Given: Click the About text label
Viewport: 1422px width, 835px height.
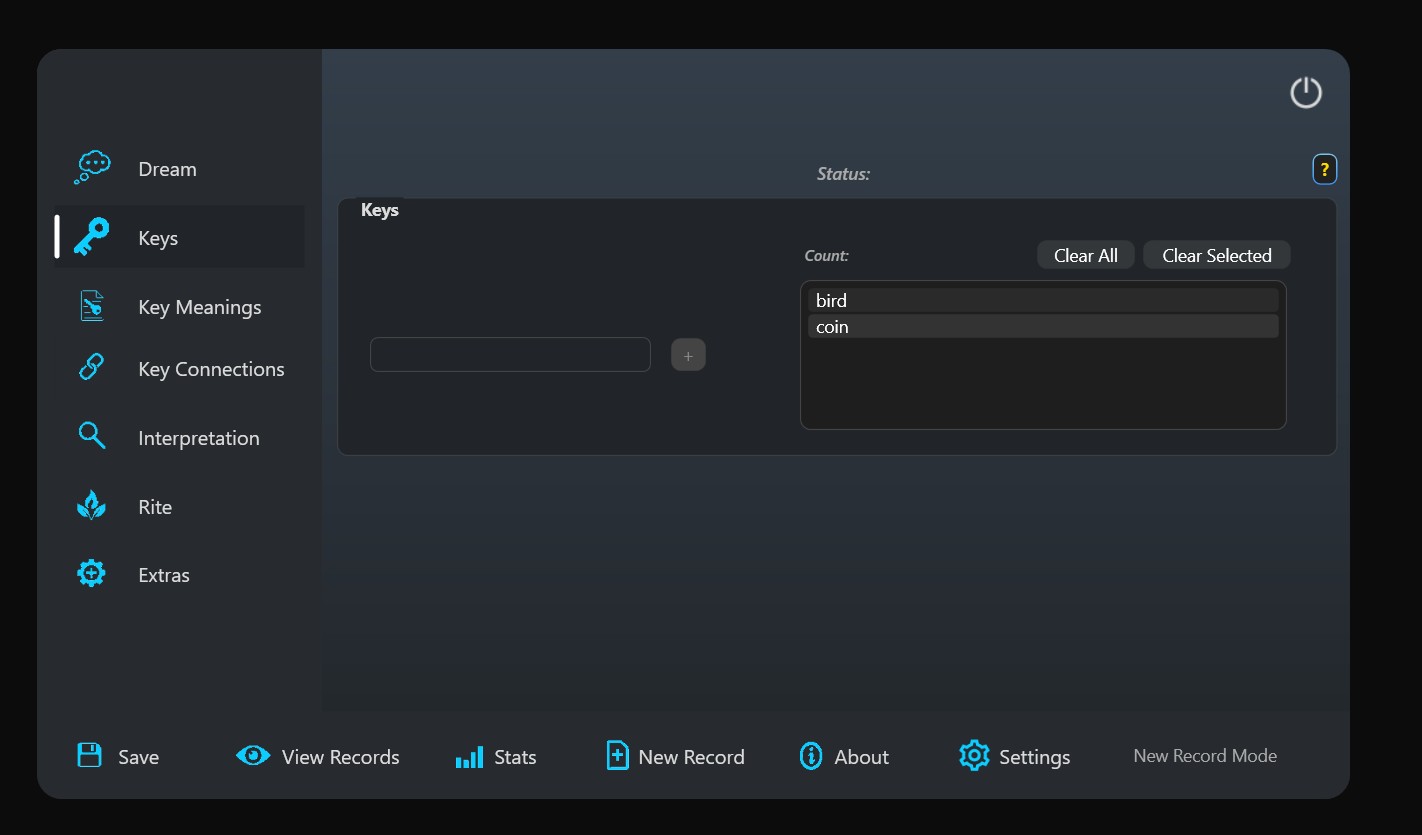Looking at the screenshot, I should pyautogui.click(x=861, y=757).
